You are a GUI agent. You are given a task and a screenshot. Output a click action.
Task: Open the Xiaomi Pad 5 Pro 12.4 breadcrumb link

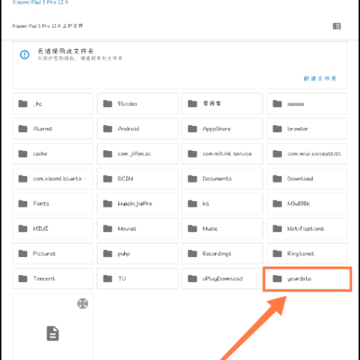pos(40,2)
